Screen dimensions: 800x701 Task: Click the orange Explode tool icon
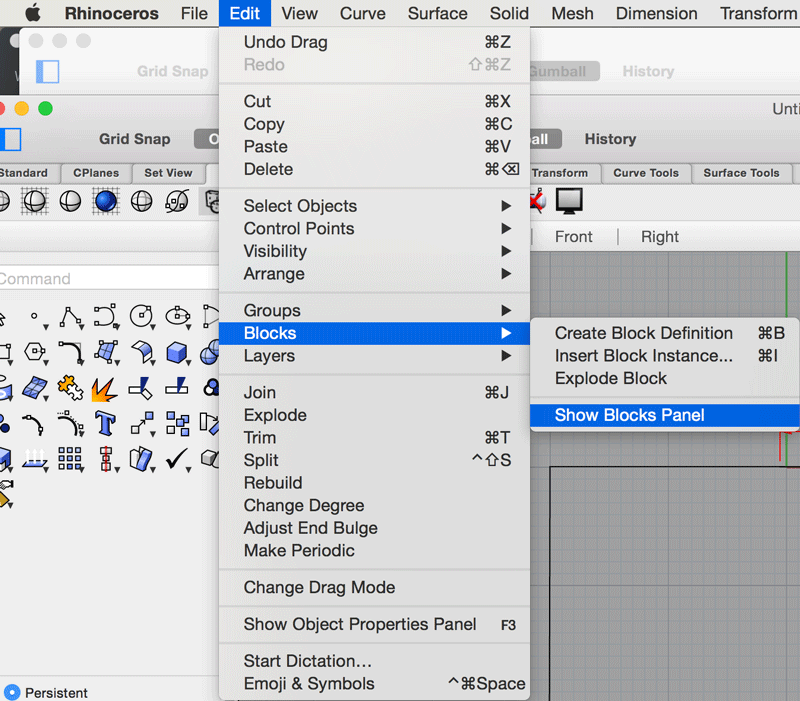click(x=105, y=389)
